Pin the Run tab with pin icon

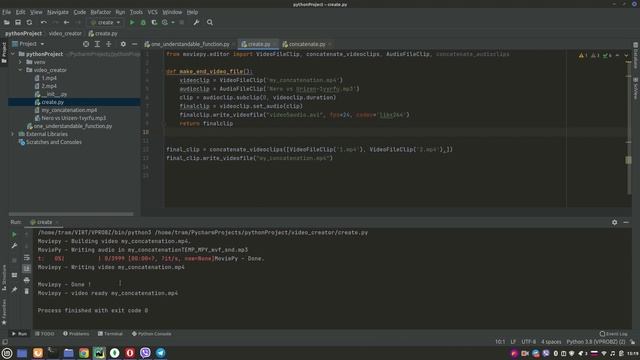(14, 290)
